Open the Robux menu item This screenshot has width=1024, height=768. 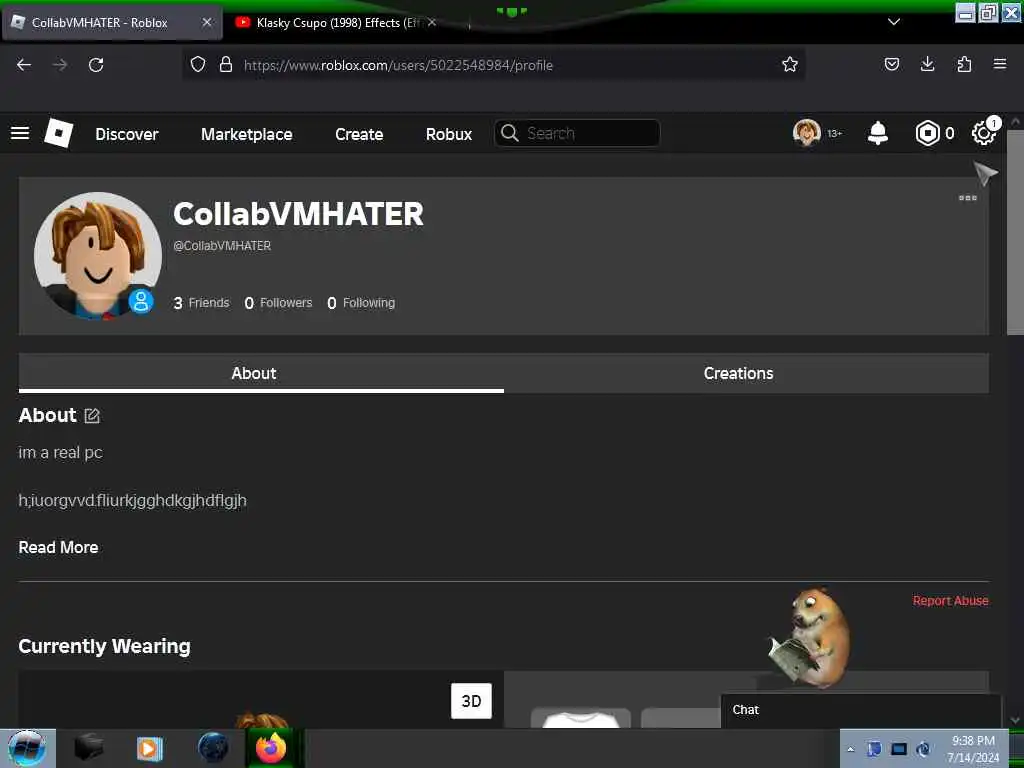coord(449,134)
